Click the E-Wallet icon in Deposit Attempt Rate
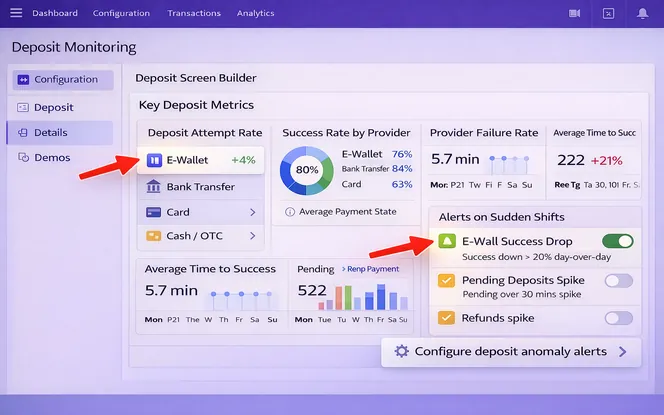 (154, 160)
